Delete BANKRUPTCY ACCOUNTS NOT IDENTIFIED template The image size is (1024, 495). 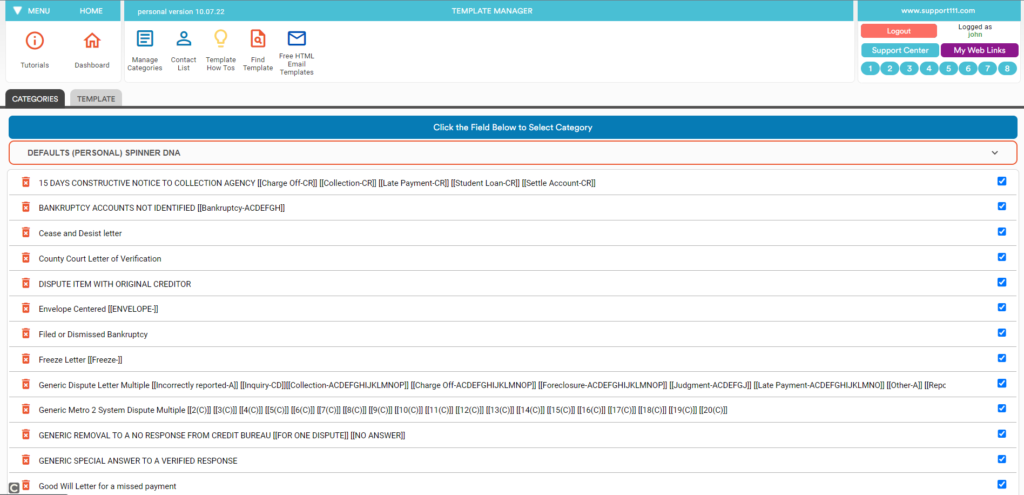[26, 207]
